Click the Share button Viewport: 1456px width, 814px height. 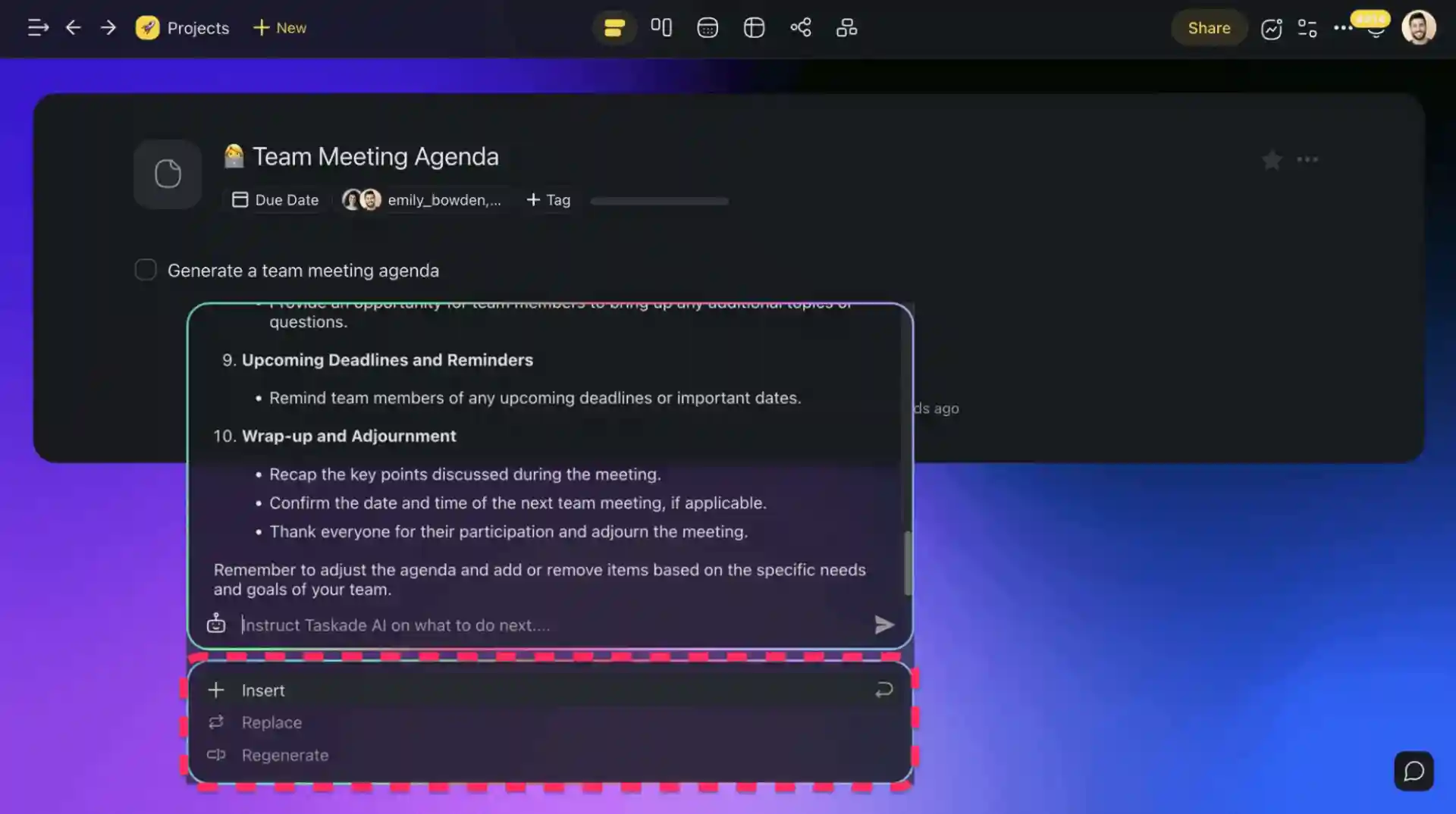(1209, 28)
